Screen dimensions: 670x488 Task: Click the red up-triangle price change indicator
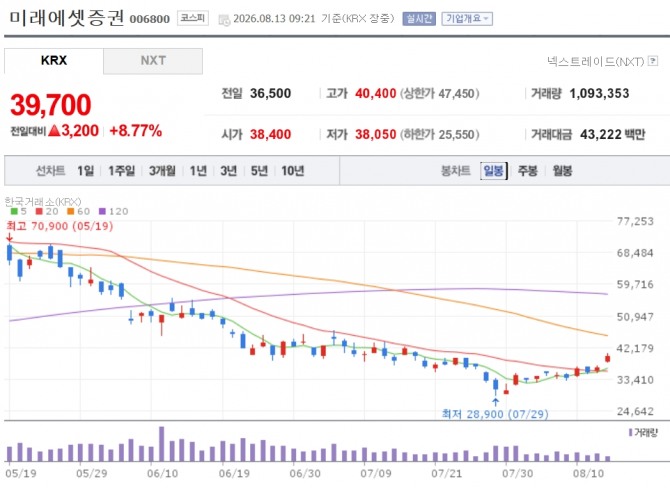(x=54, y=130)
